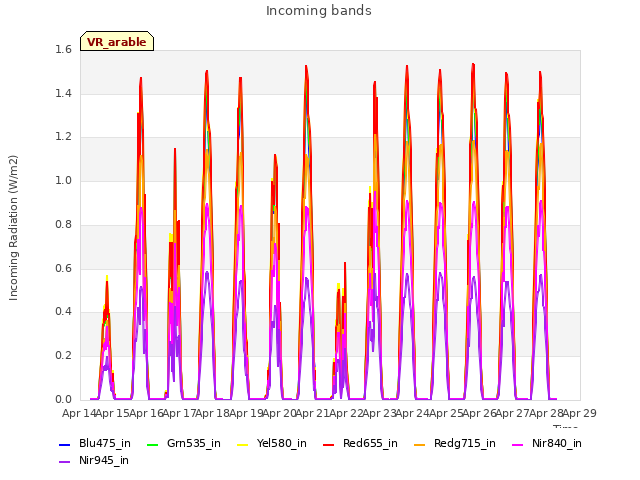
Task: Toggle the Blu475_in legend entry
Action: (x=95, y=443)
